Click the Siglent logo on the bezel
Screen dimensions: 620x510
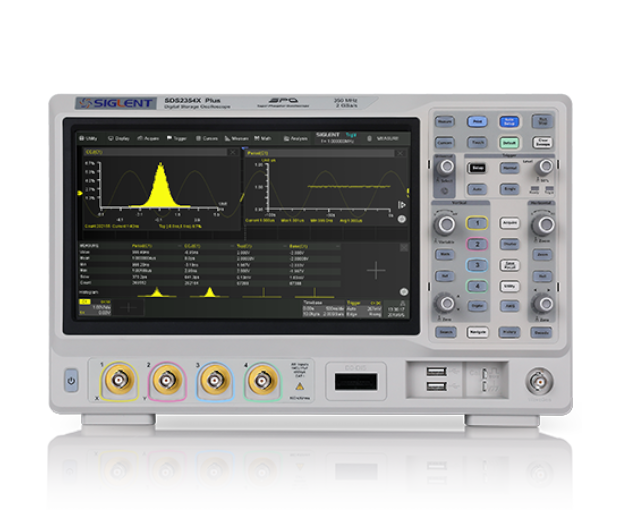pos(103,103)
